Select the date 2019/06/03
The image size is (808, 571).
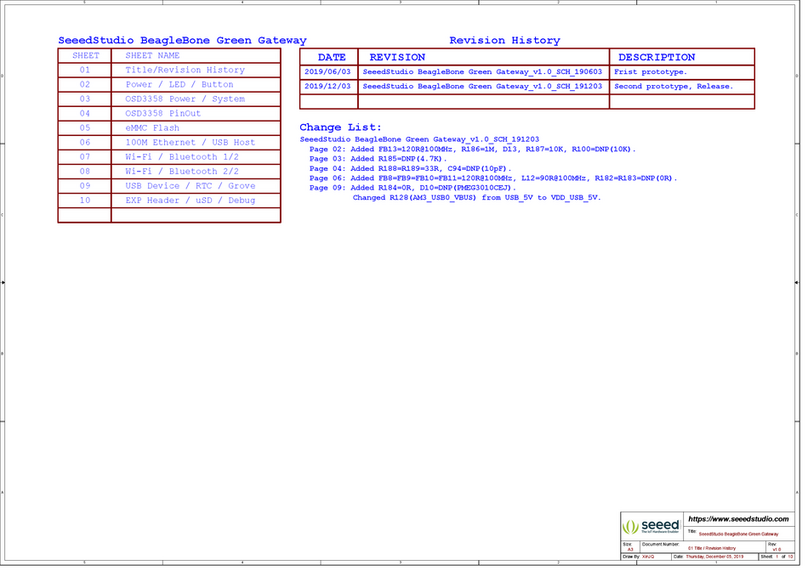[x=327, y=72]
